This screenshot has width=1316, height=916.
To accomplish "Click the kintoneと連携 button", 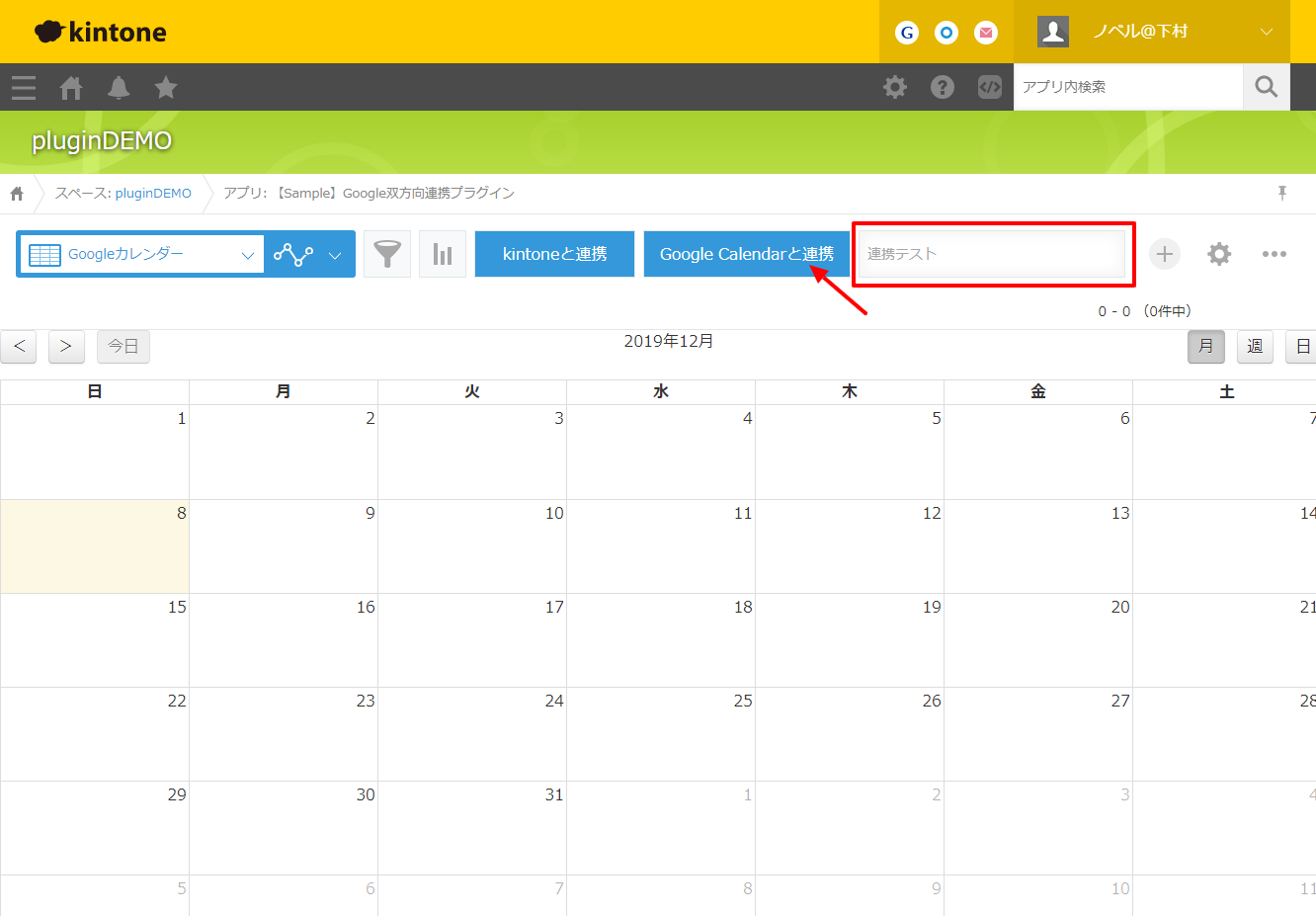I will tap(554, 254).
